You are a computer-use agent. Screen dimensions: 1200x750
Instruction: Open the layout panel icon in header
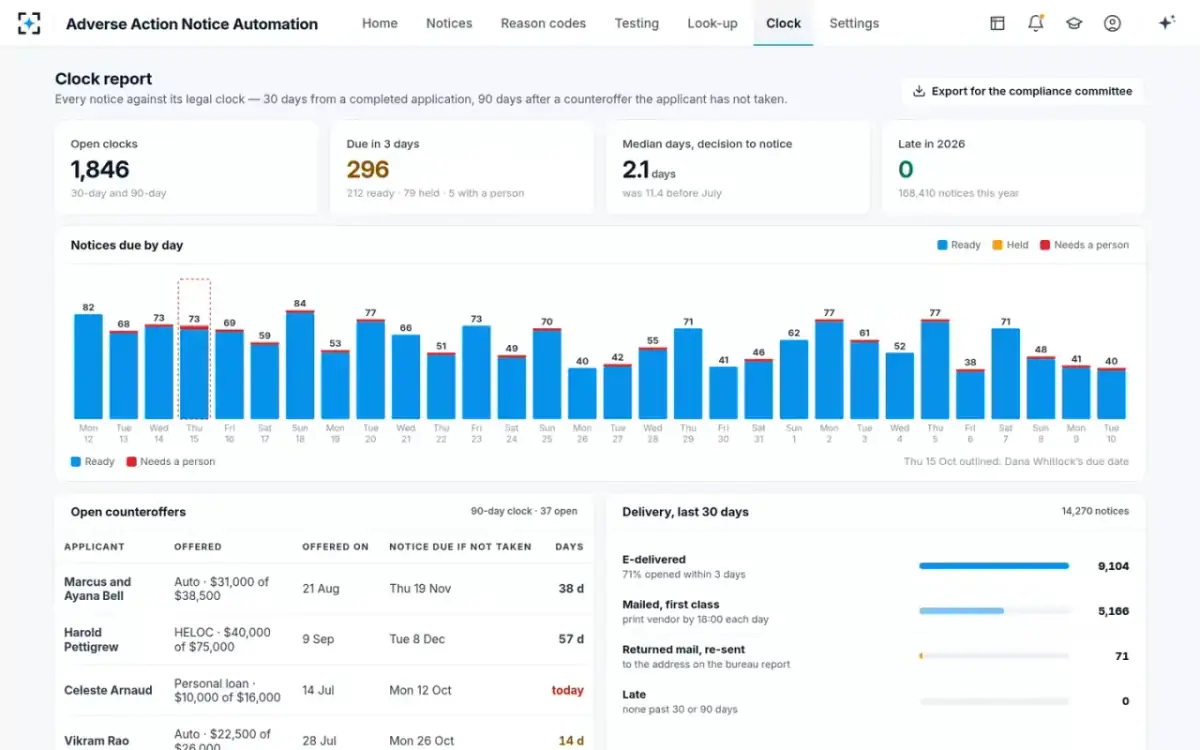[997, 23]
